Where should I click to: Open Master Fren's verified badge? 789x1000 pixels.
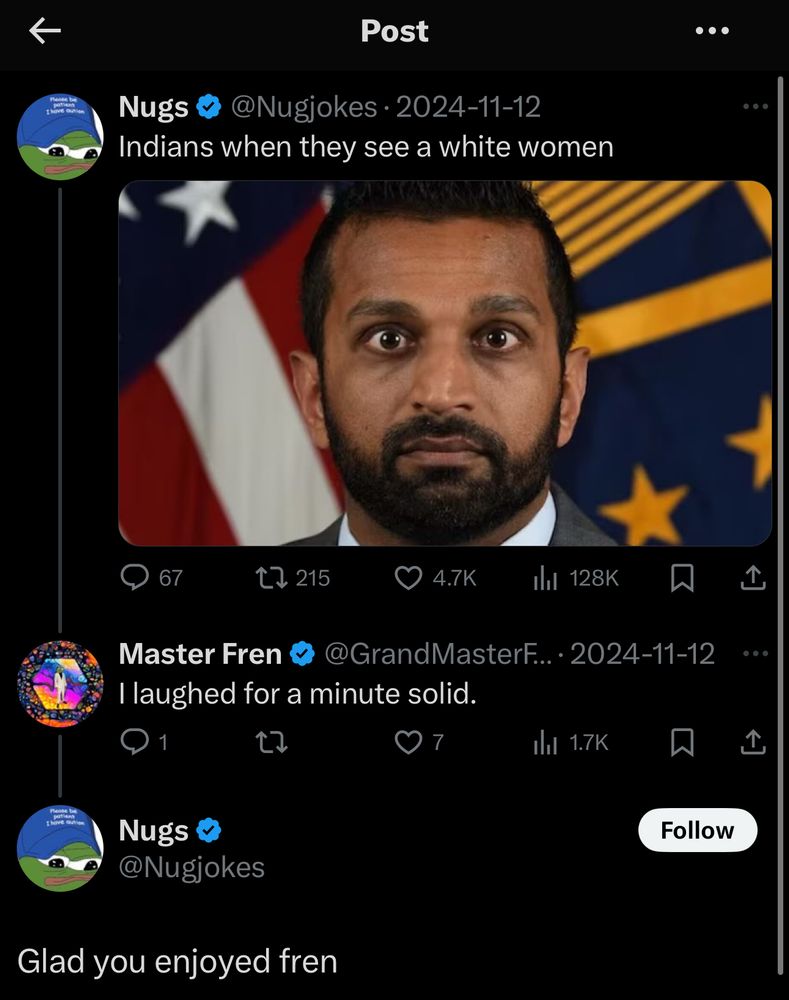click(299, 655)
